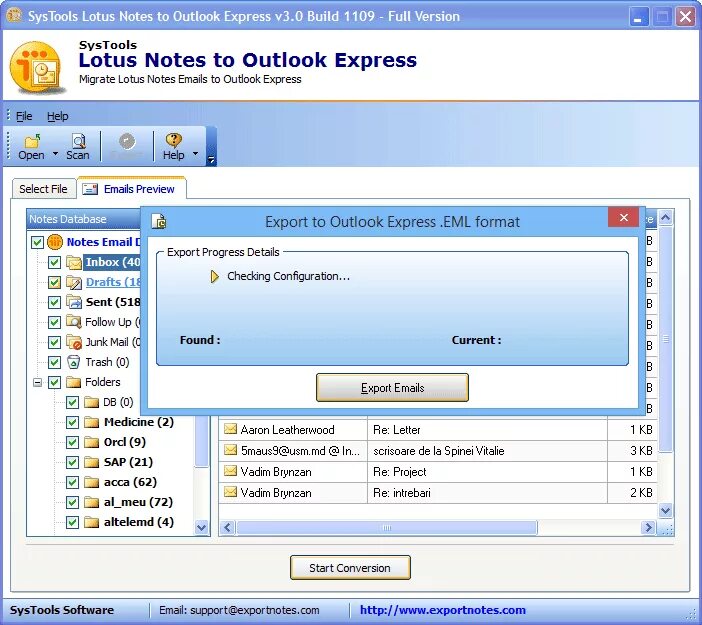The width and height of the screenshot is (702, 625).
Task: Uncheck the Inbox checkbox
Action: (55, 262)
